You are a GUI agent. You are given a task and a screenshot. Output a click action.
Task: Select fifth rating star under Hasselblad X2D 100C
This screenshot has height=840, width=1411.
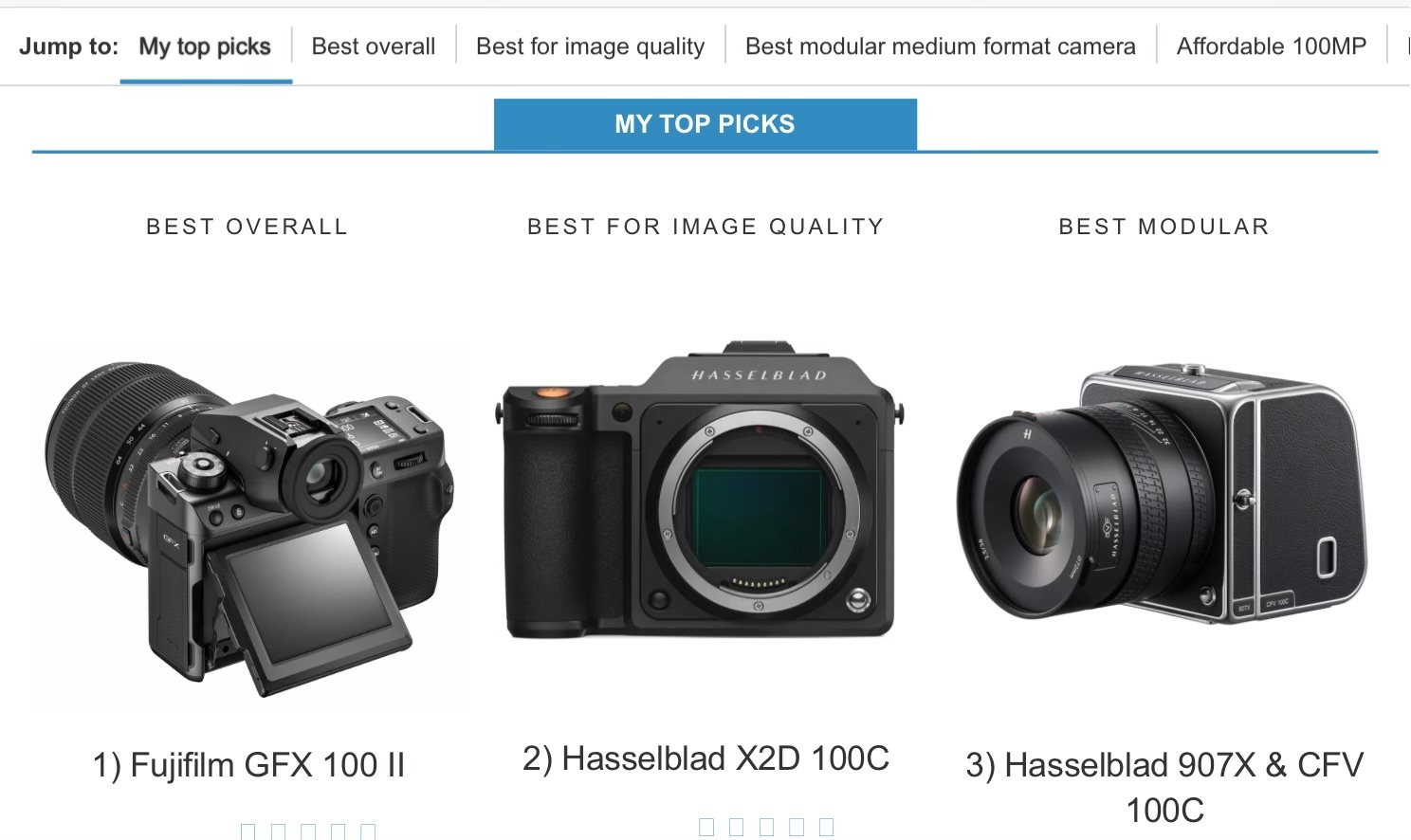(827, 827)
